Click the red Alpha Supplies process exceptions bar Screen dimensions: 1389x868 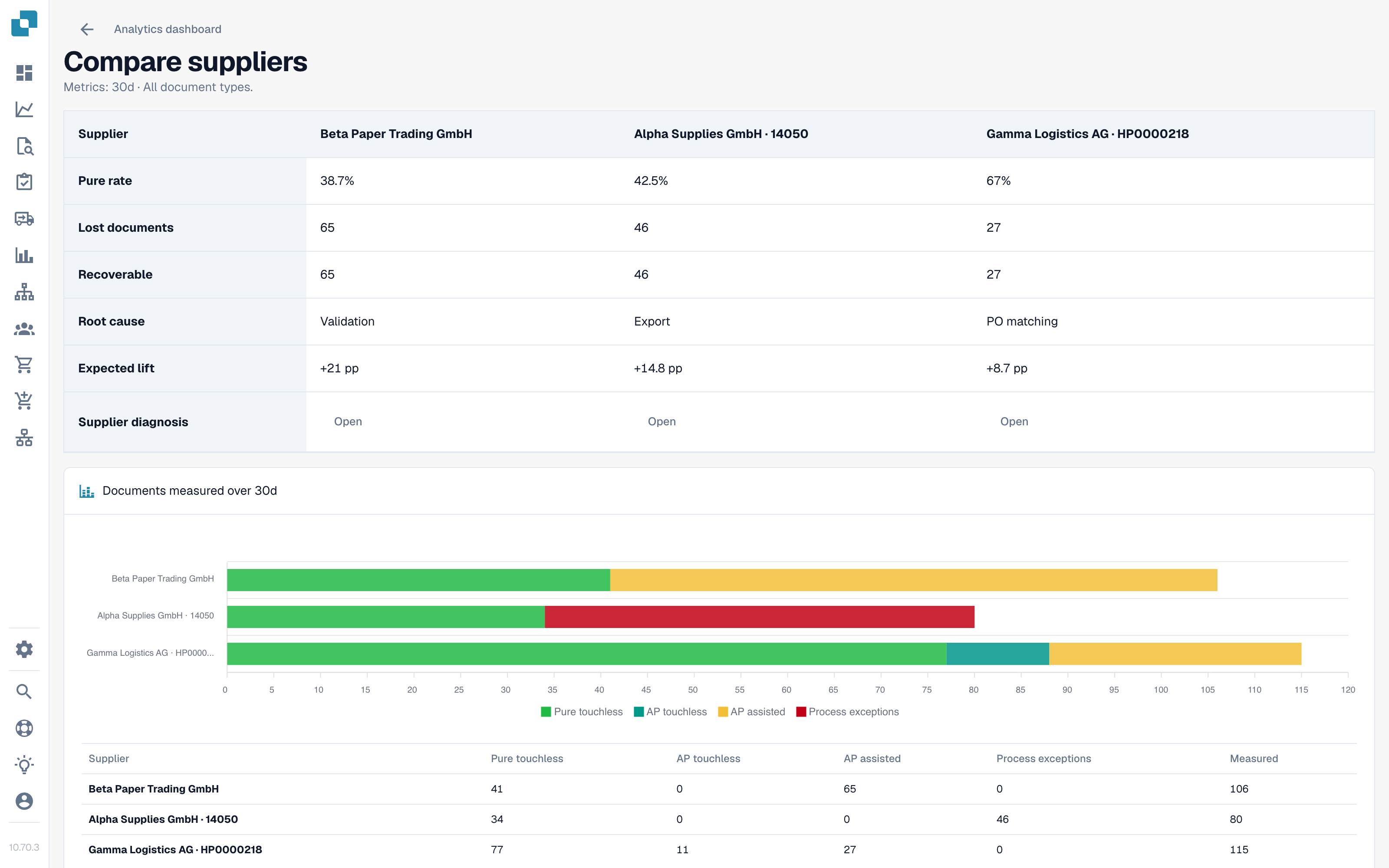pyautogui.click(x=759, y=617)
